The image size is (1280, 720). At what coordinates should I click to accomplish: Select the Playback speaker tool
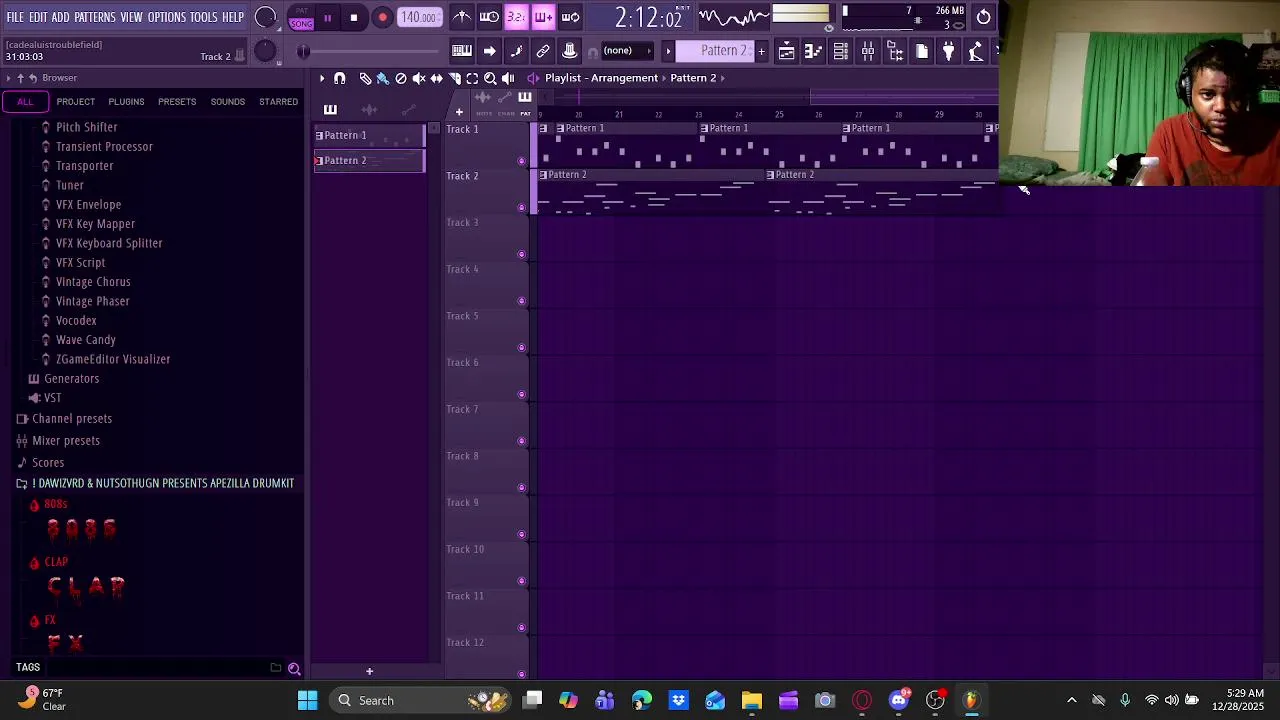click(x=508, y=78)
